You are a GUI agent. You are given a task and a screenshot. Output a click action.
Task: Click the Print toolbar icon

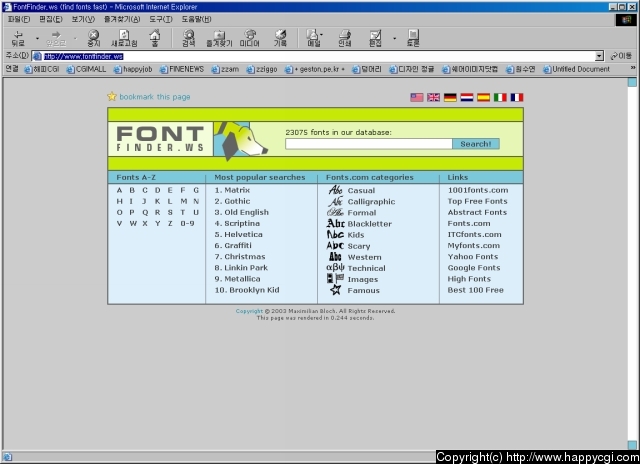point(344,38)
